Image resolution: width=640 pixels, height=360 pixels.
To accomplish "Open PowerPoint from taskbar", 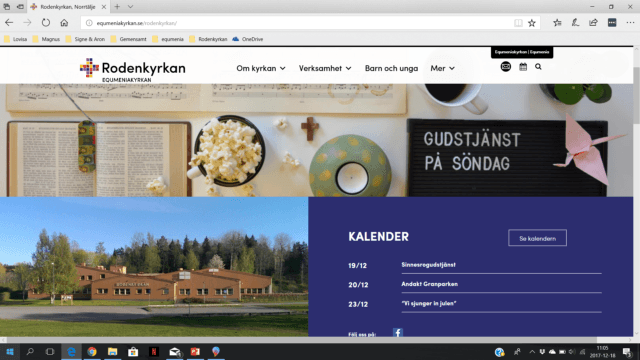I will (195, 351).
